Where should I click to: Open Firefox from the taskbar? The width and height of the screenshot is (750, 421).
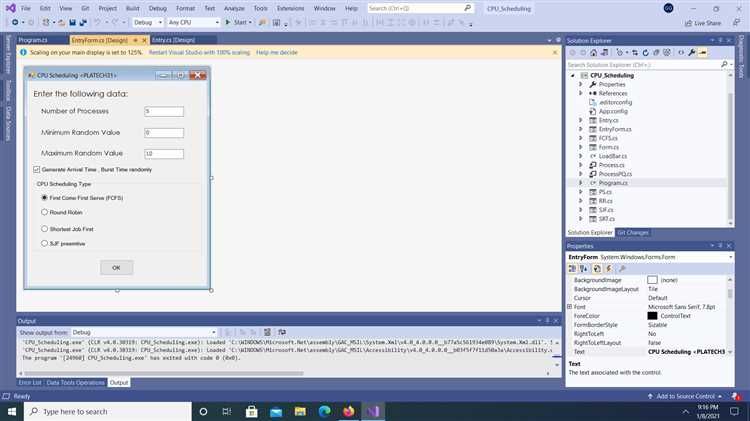click(x=349, y=411)
